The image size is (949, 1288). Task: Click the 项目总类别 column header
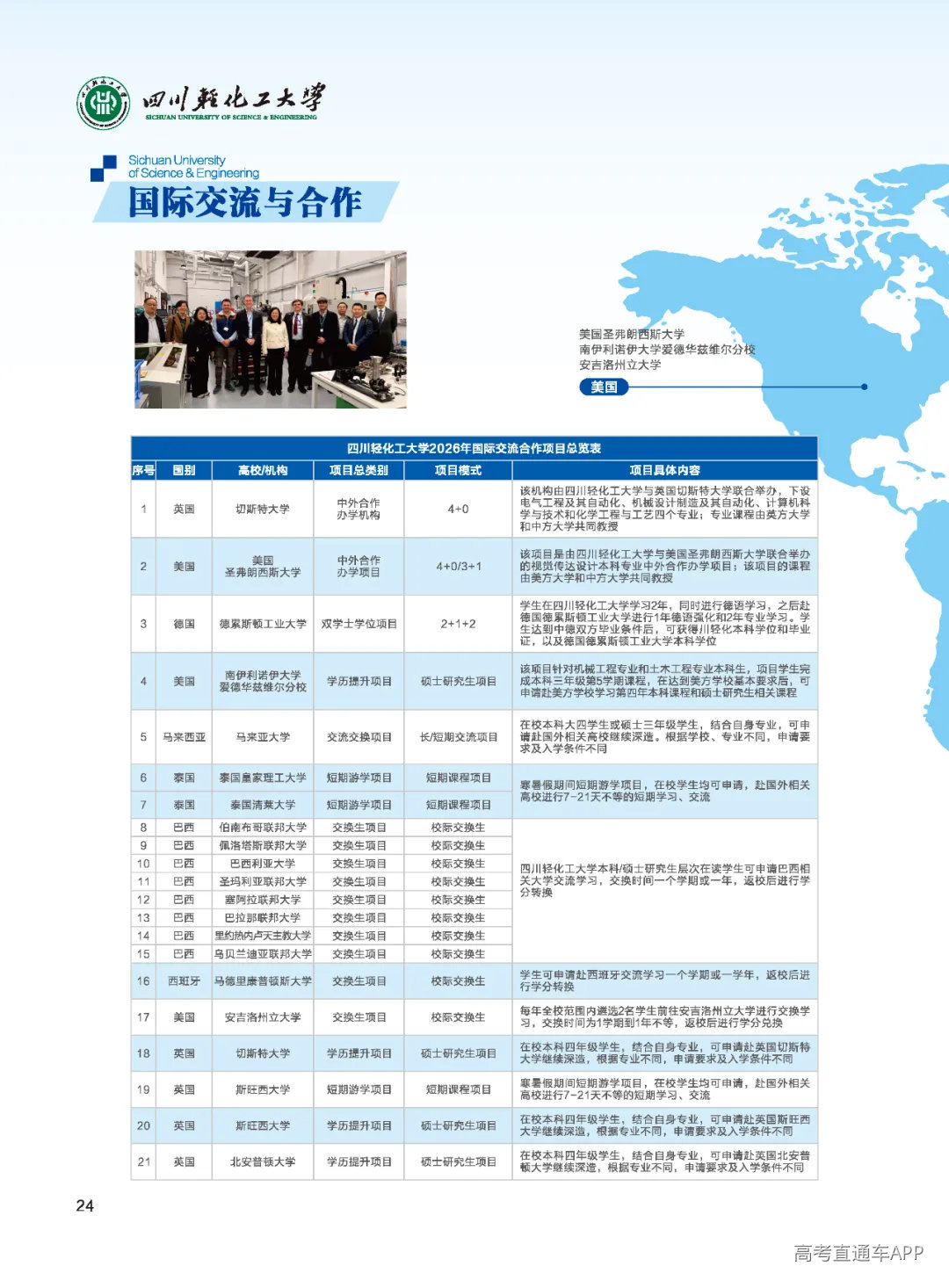359,470
